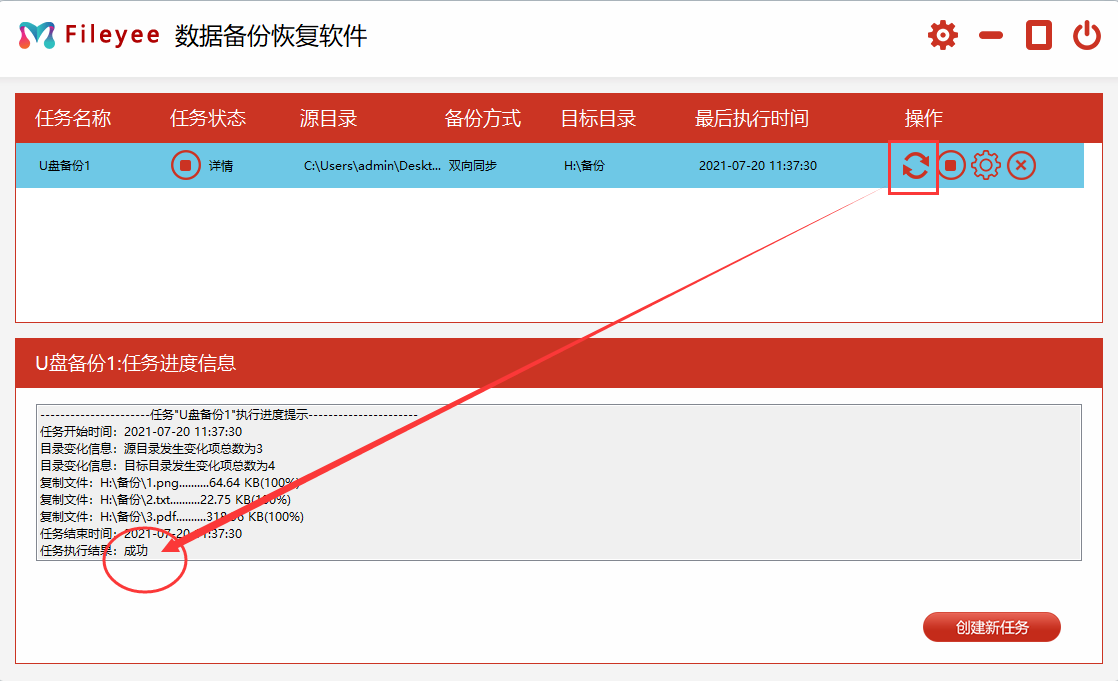Open the task settings gear for U盘备份1
Screen dimensions: 1118x681
click(986, 165)
